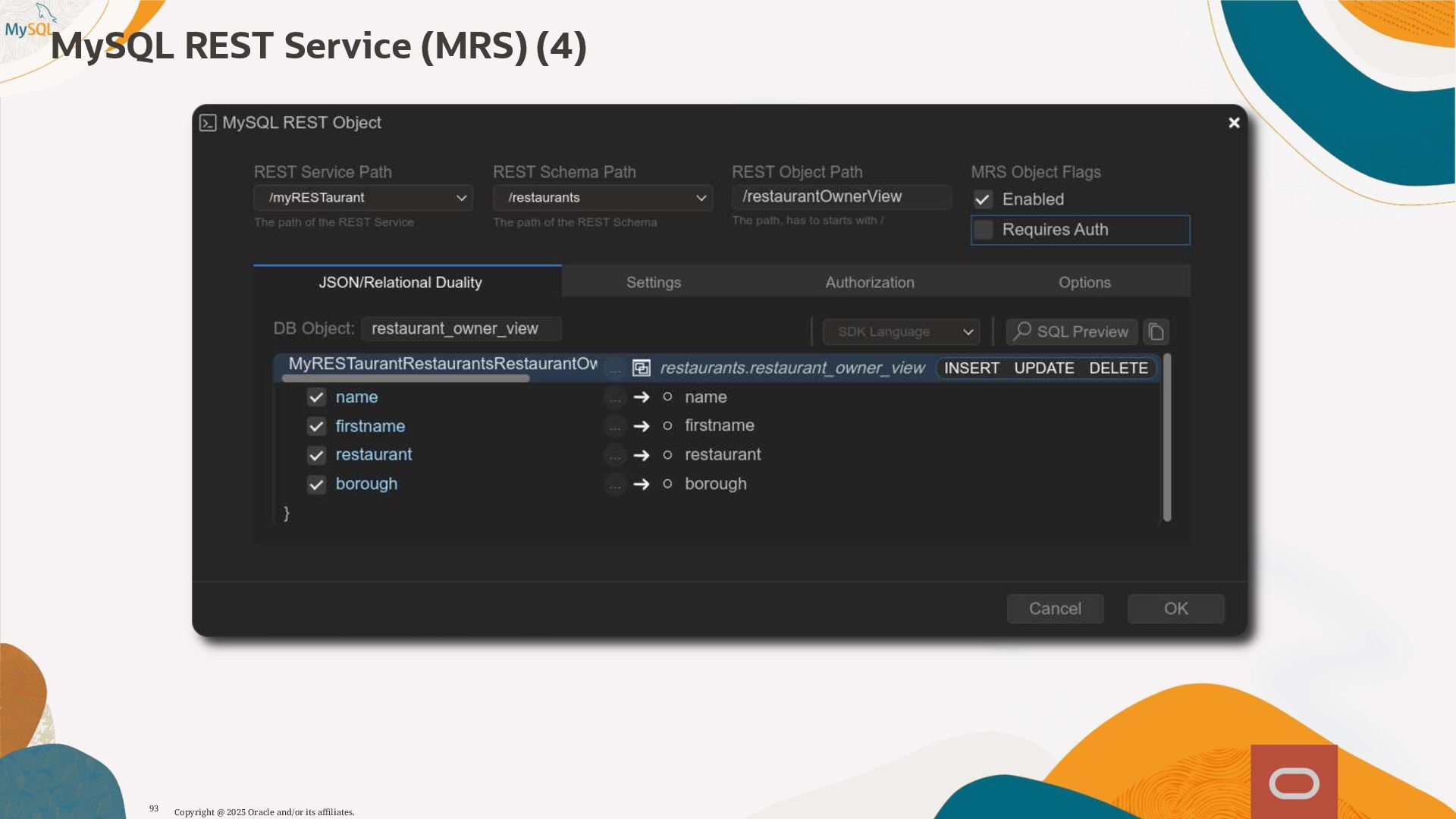Click the horizontal scrollbar under object name

[406, 378]
